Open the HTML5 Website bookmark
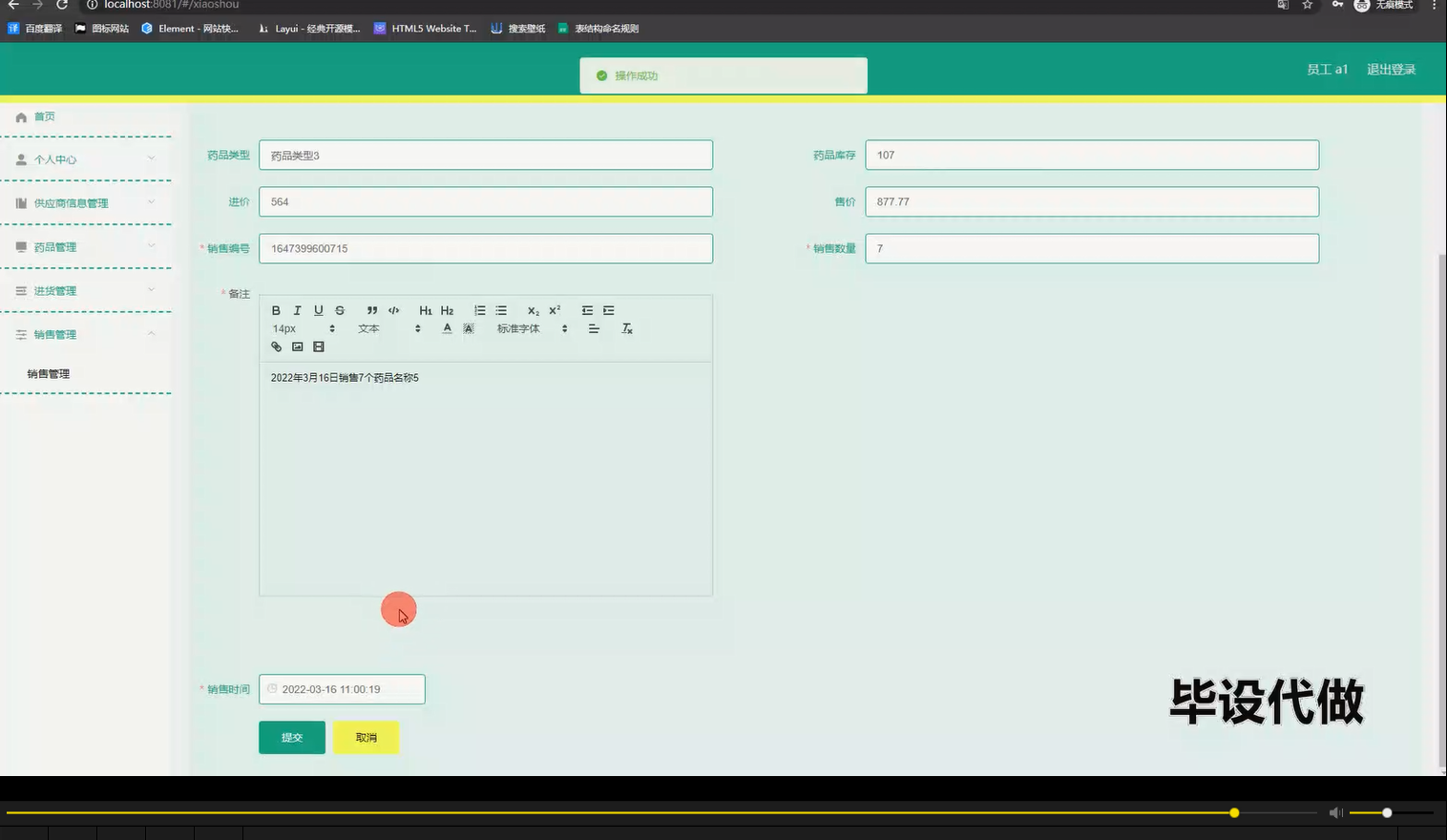This screenshot has height=840, width=1447. (x=426, y=29)
